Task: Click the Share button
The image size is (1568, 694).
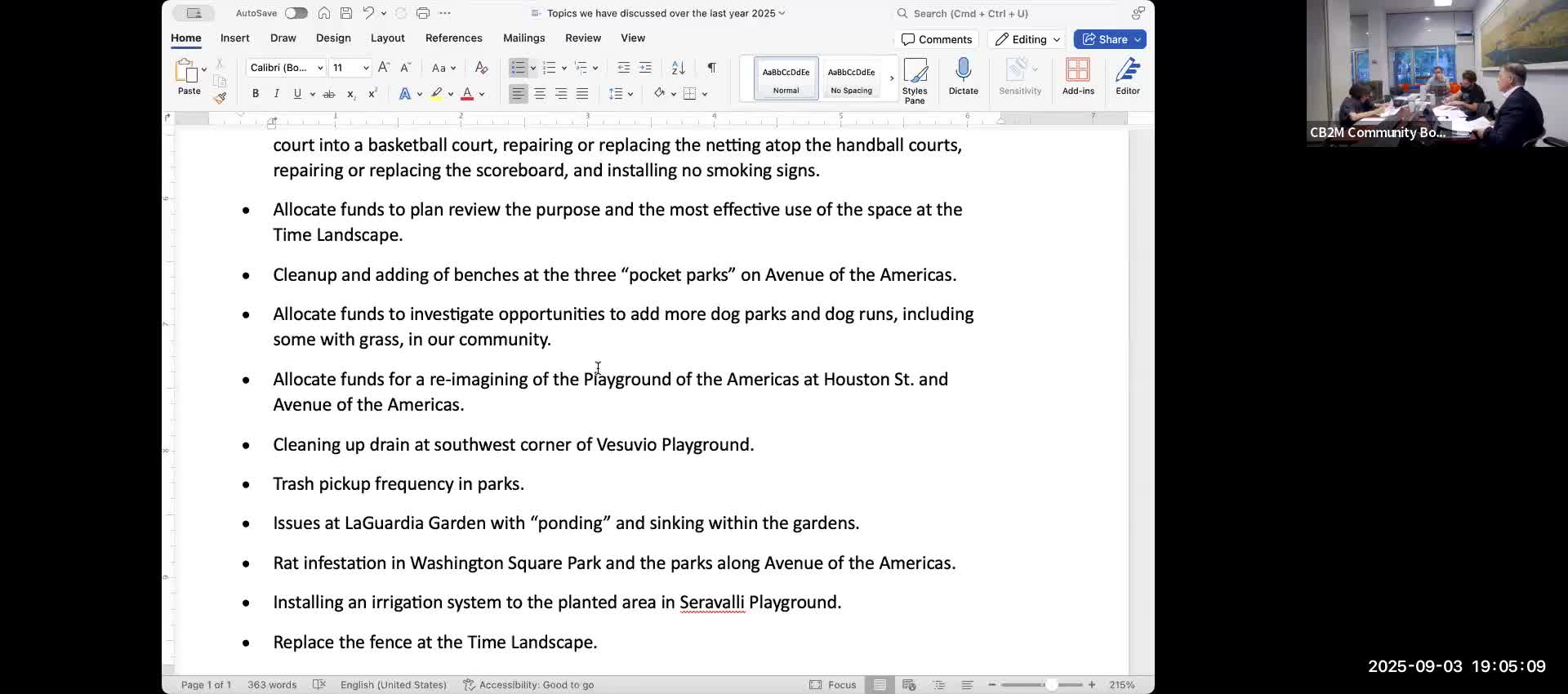Action: pos(1110,39)
